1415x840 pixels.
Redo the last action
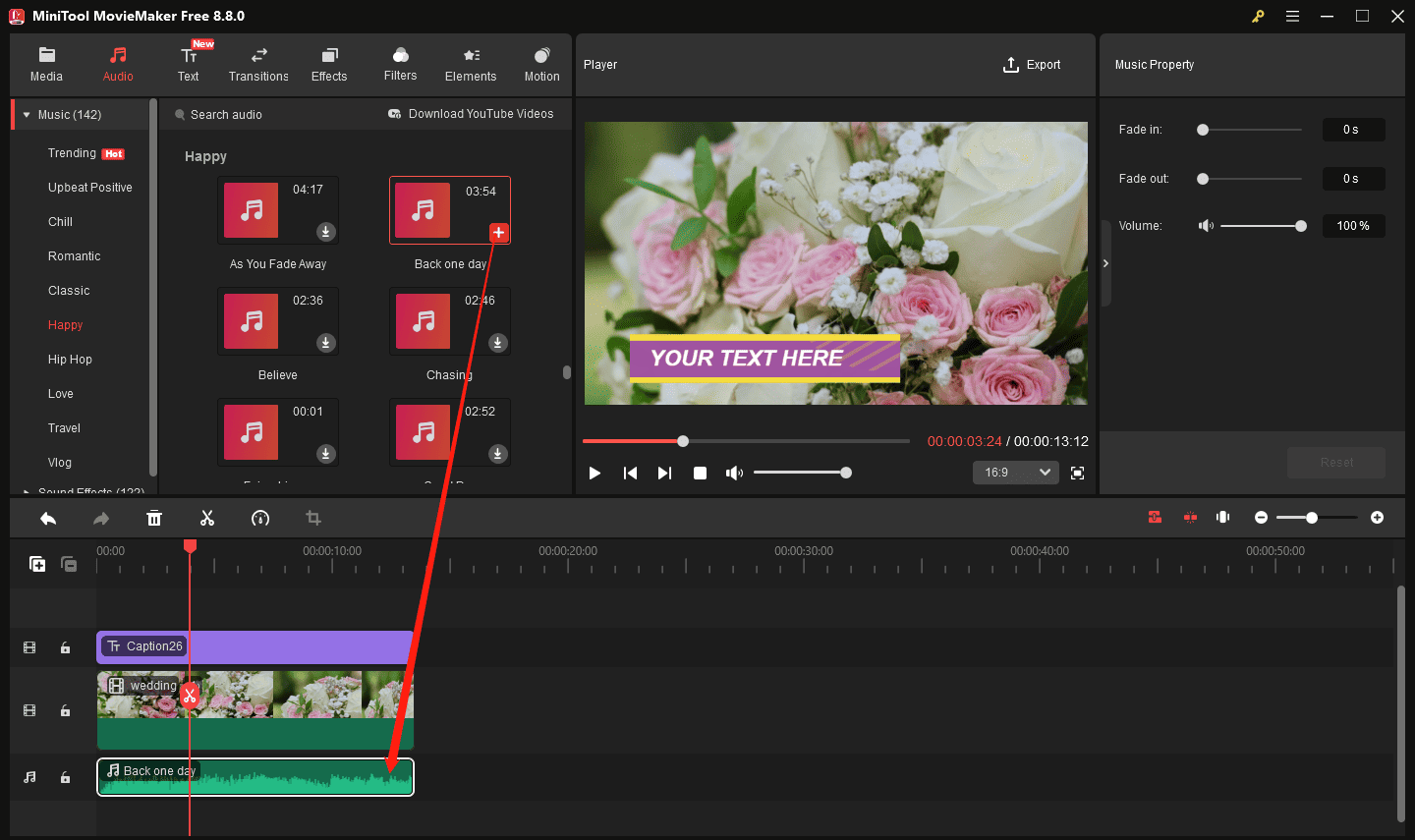(101, 518)
